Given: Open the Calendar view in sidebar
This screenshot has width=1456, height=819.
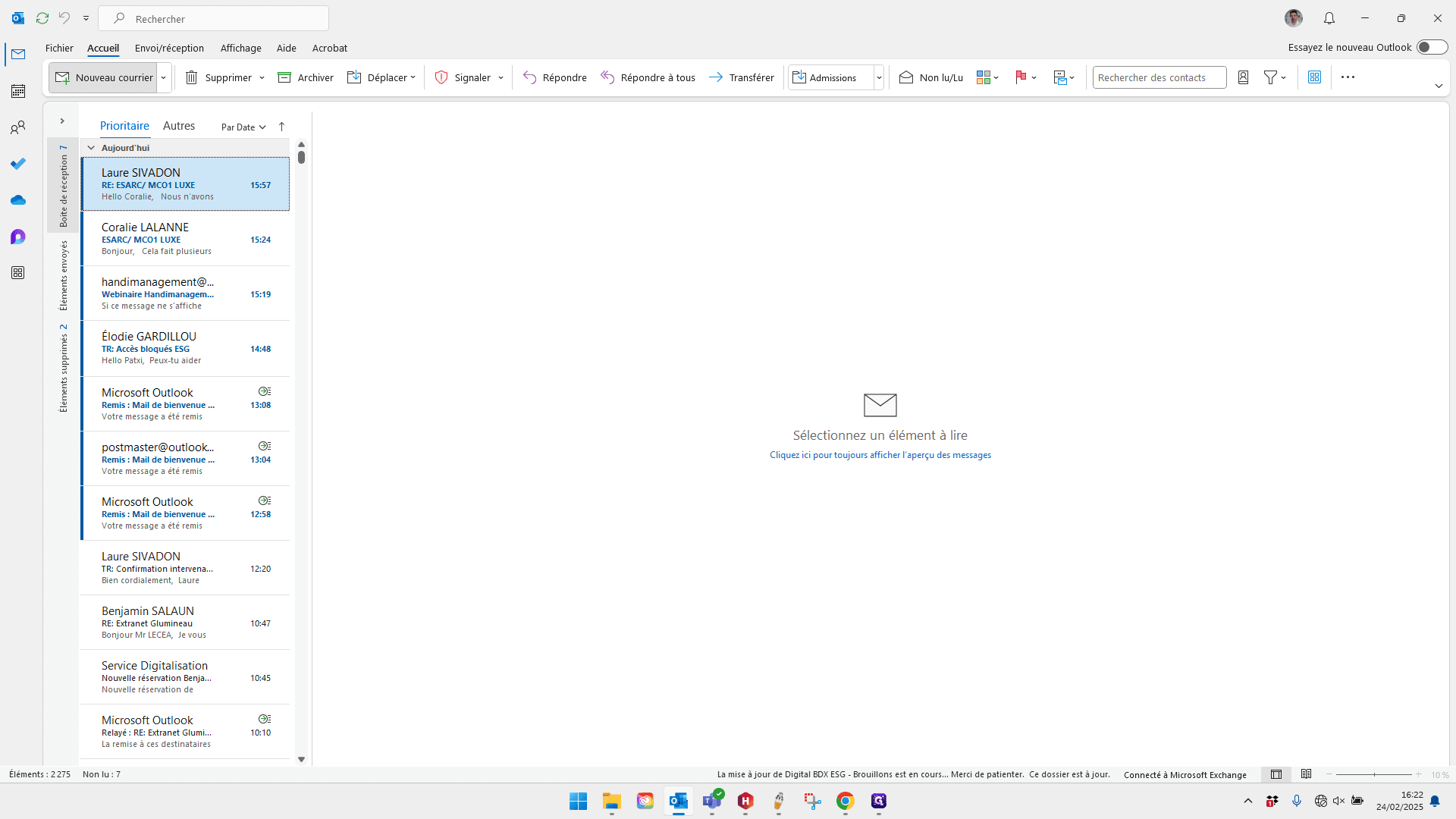Looking at the screenshot, I should (18, 91).
